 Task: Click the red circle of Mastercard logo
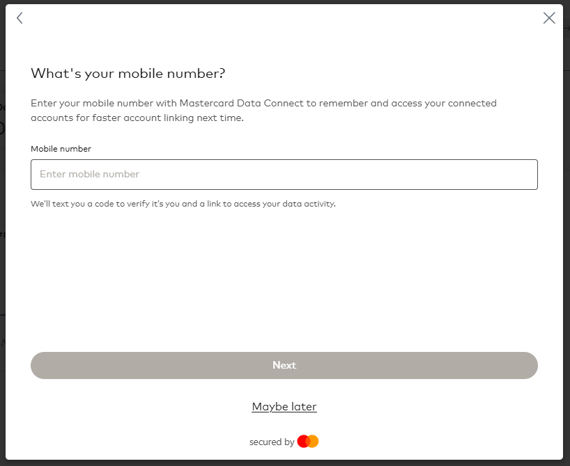(303, 441)
